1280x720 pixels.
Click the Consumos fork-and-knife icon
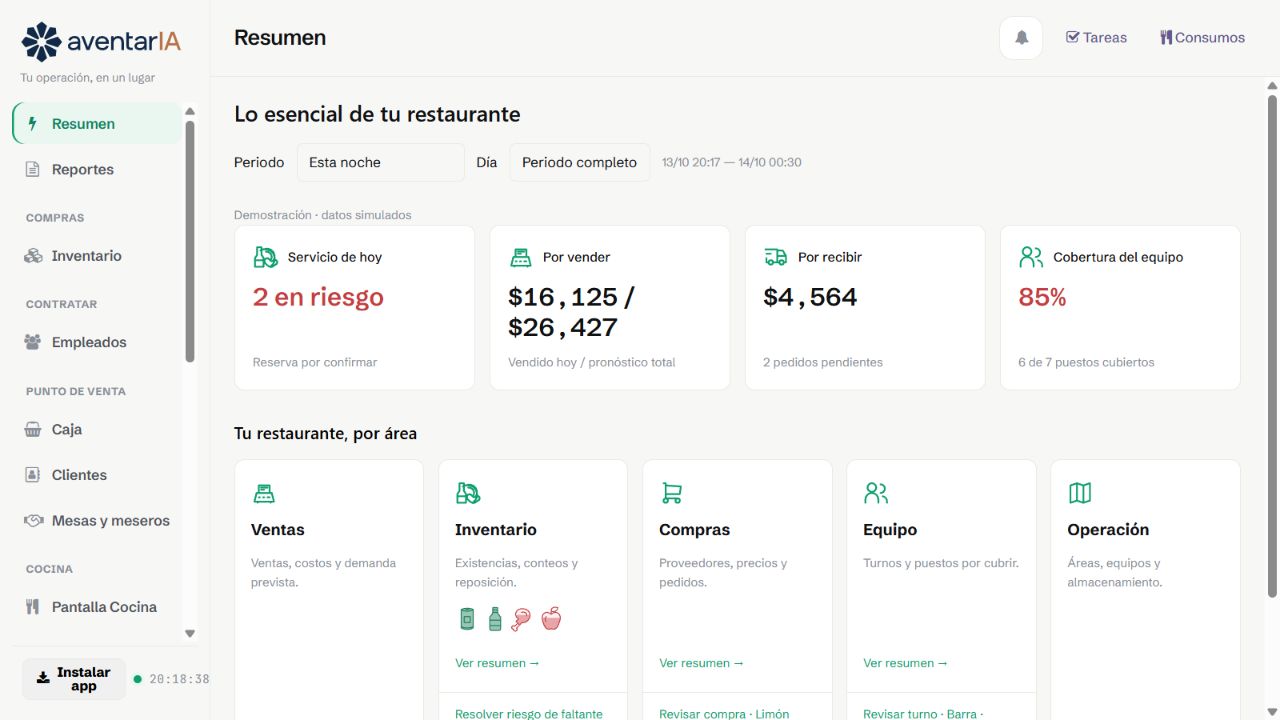coord(1166,37)
